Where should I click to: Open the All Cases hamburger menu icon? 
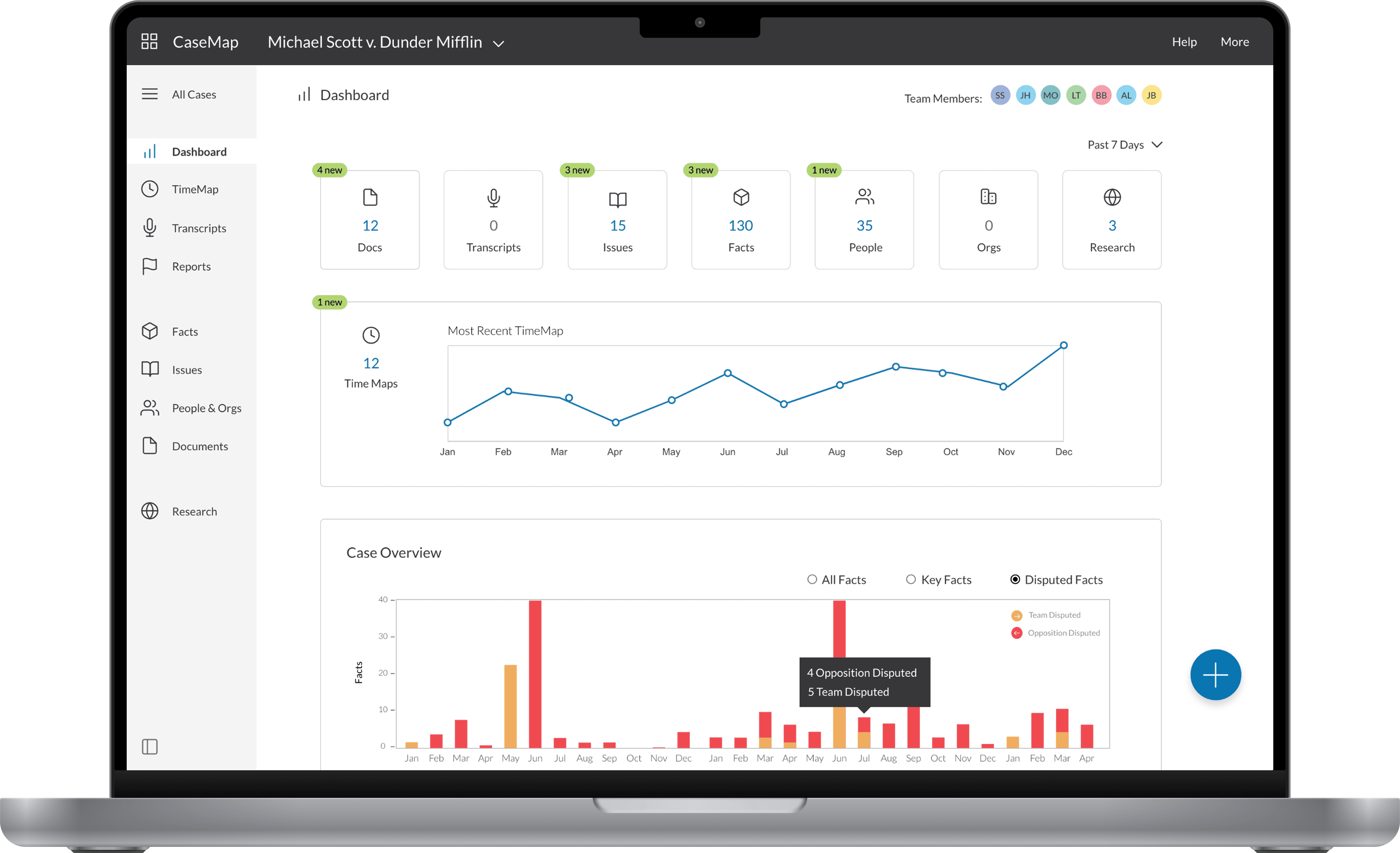149,94
